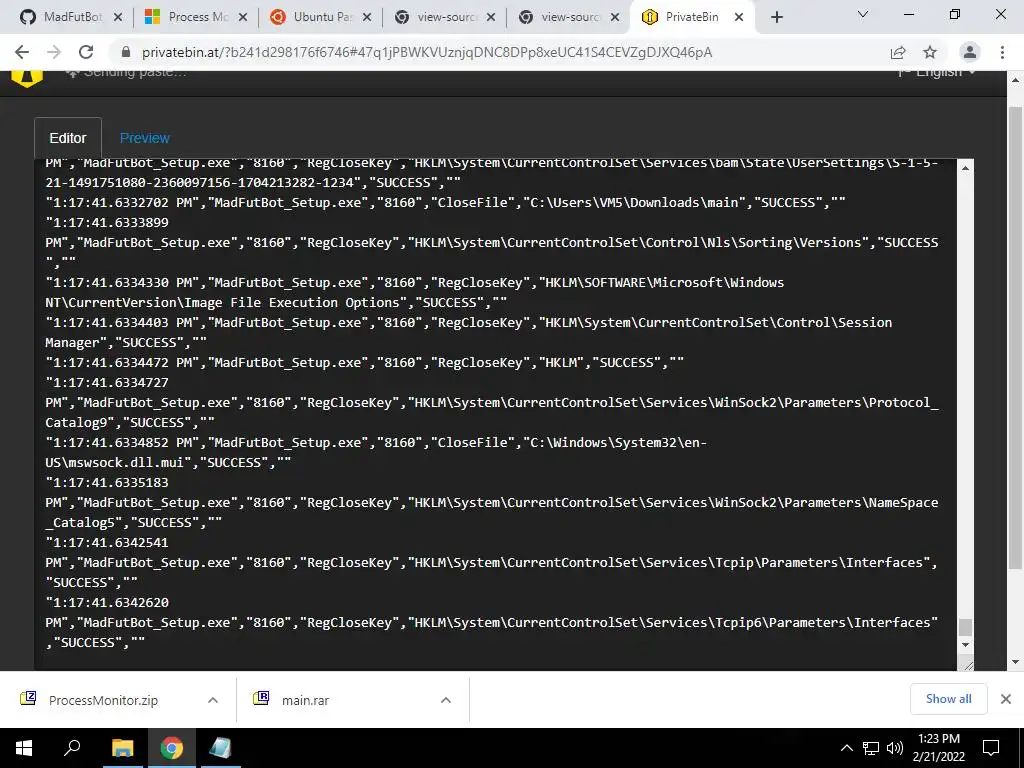
Task: Expand main.rar download options
Action: pyautogui.click(x=445, y=700)
